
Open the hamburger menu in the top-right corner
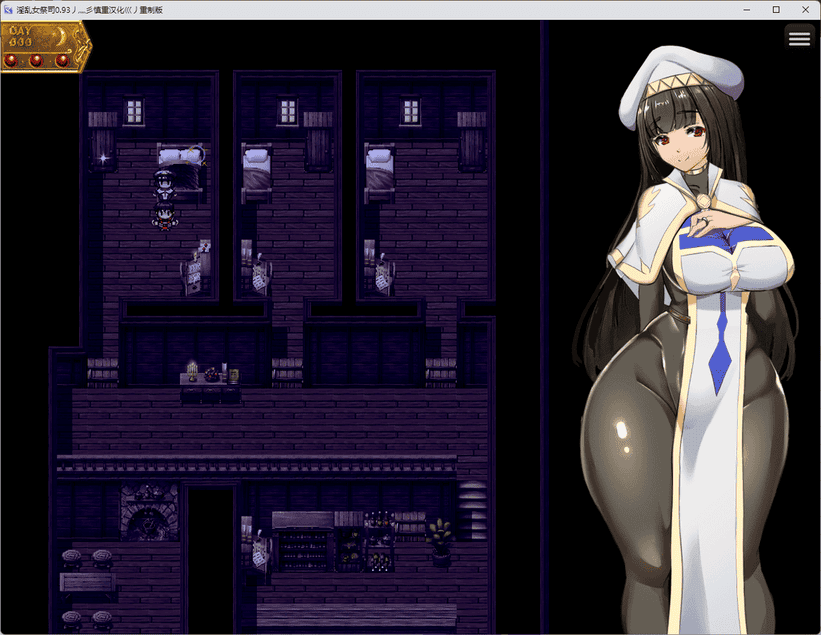click(x=799, y=38)
